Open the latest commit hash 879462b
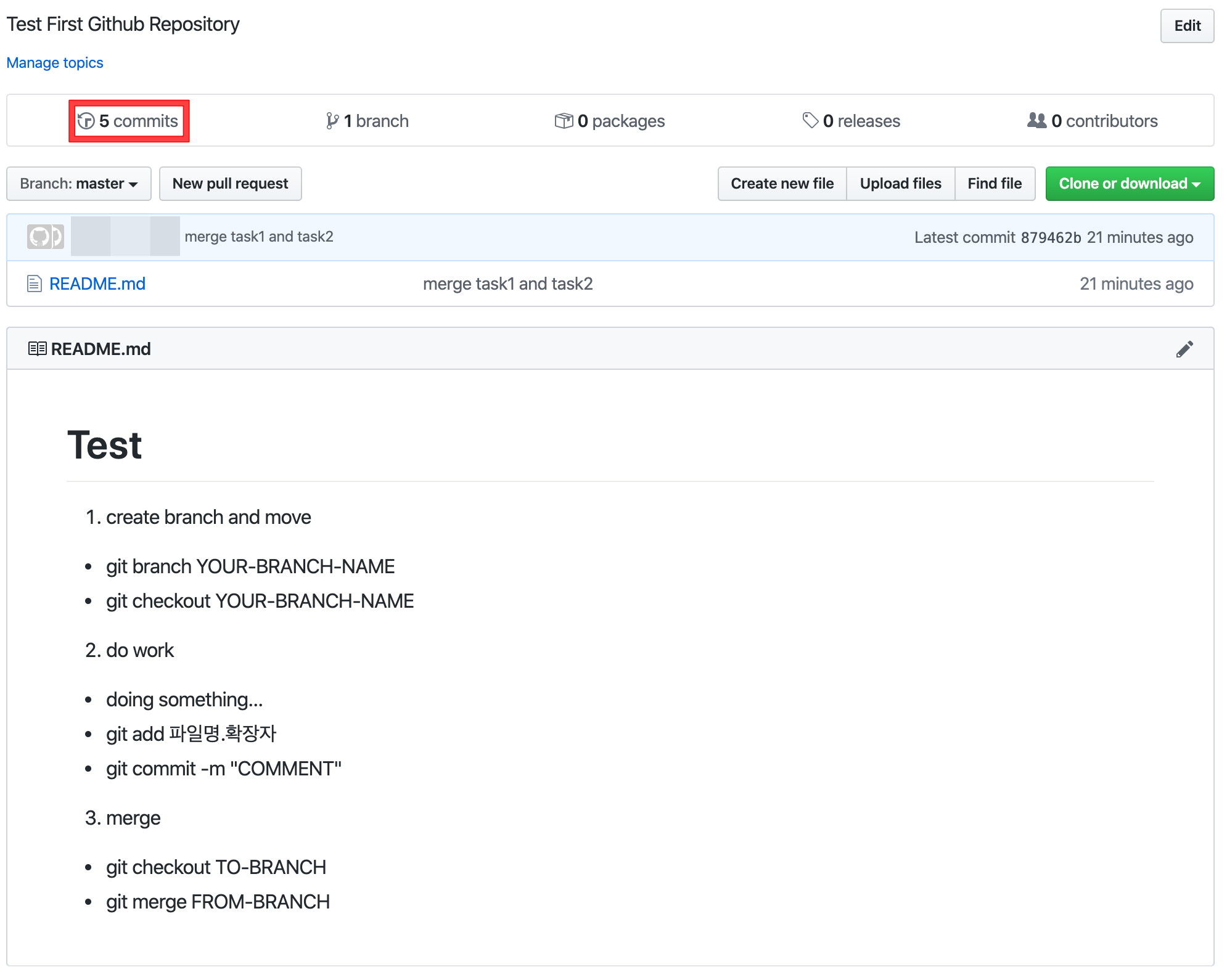Screen dimensions: 1227x980 pos(1051,237)
